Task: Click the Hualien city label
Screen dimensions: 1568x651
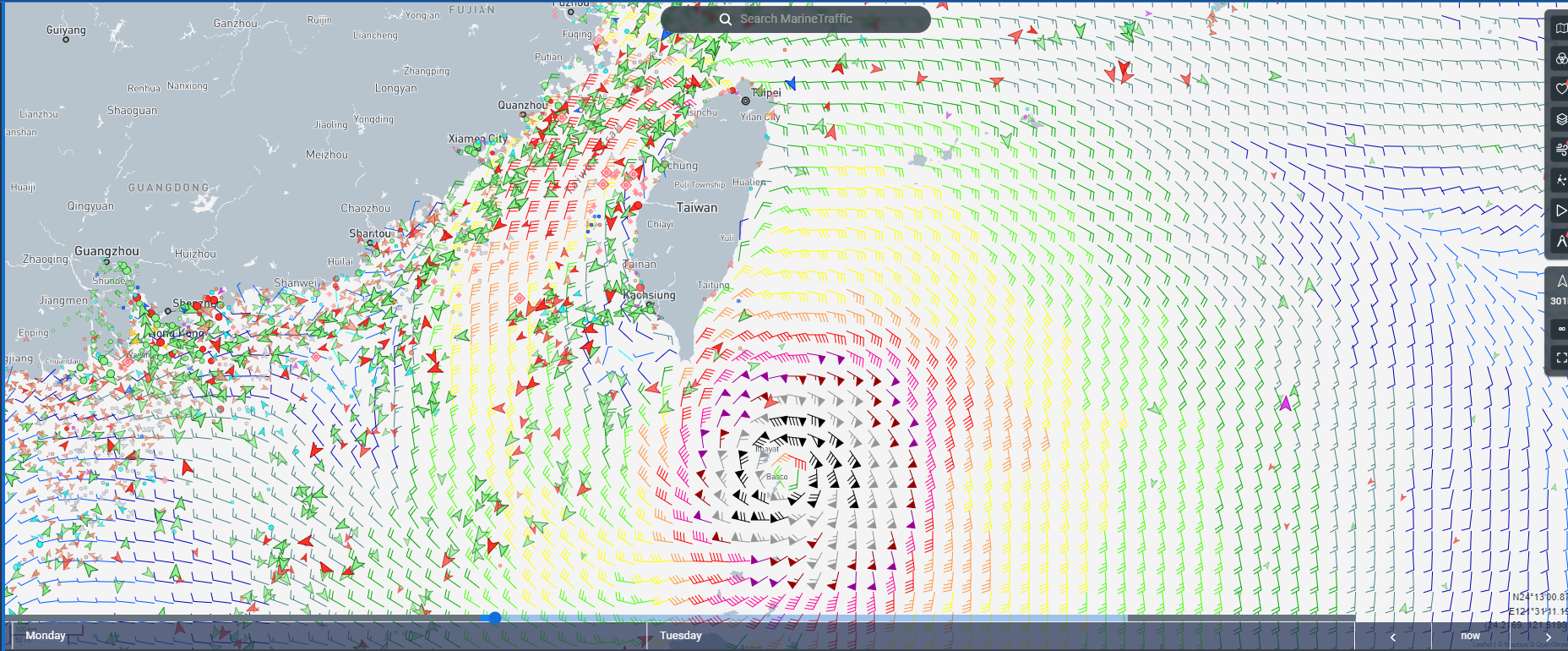Action: [x=749, y=182]
